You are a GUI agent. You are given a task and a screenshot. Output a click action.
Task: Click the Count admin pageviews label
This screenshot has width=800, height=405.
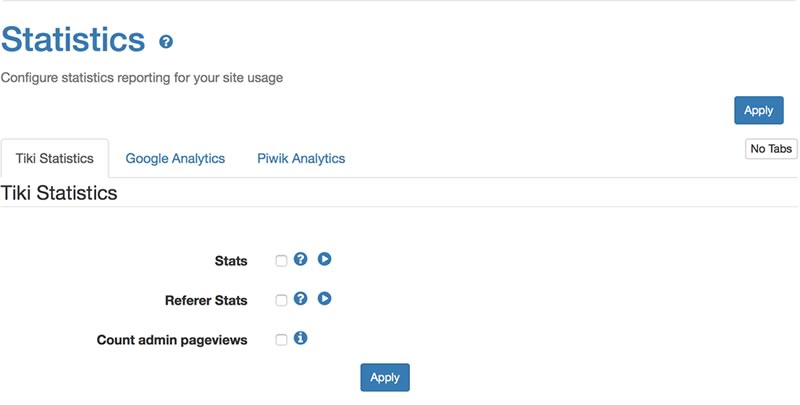[172, 340]
